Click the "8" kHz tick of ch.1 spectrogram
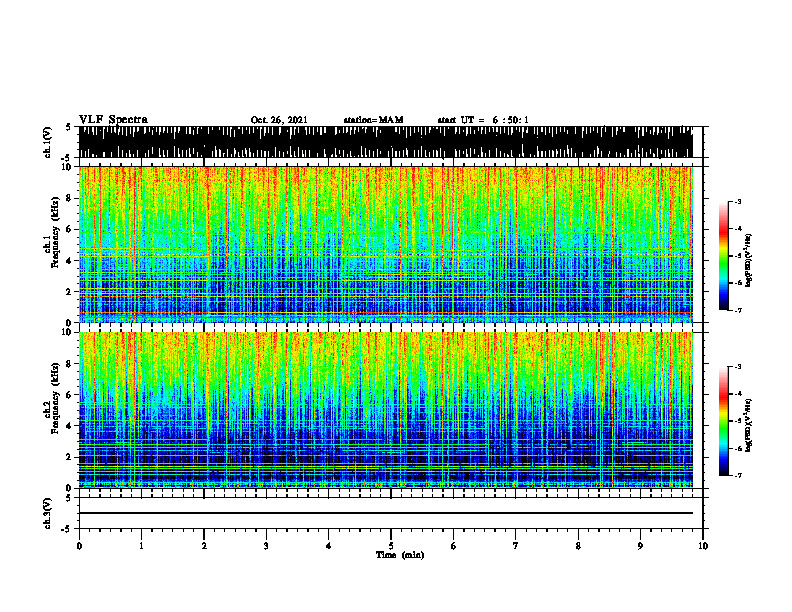 click(70, 198)
